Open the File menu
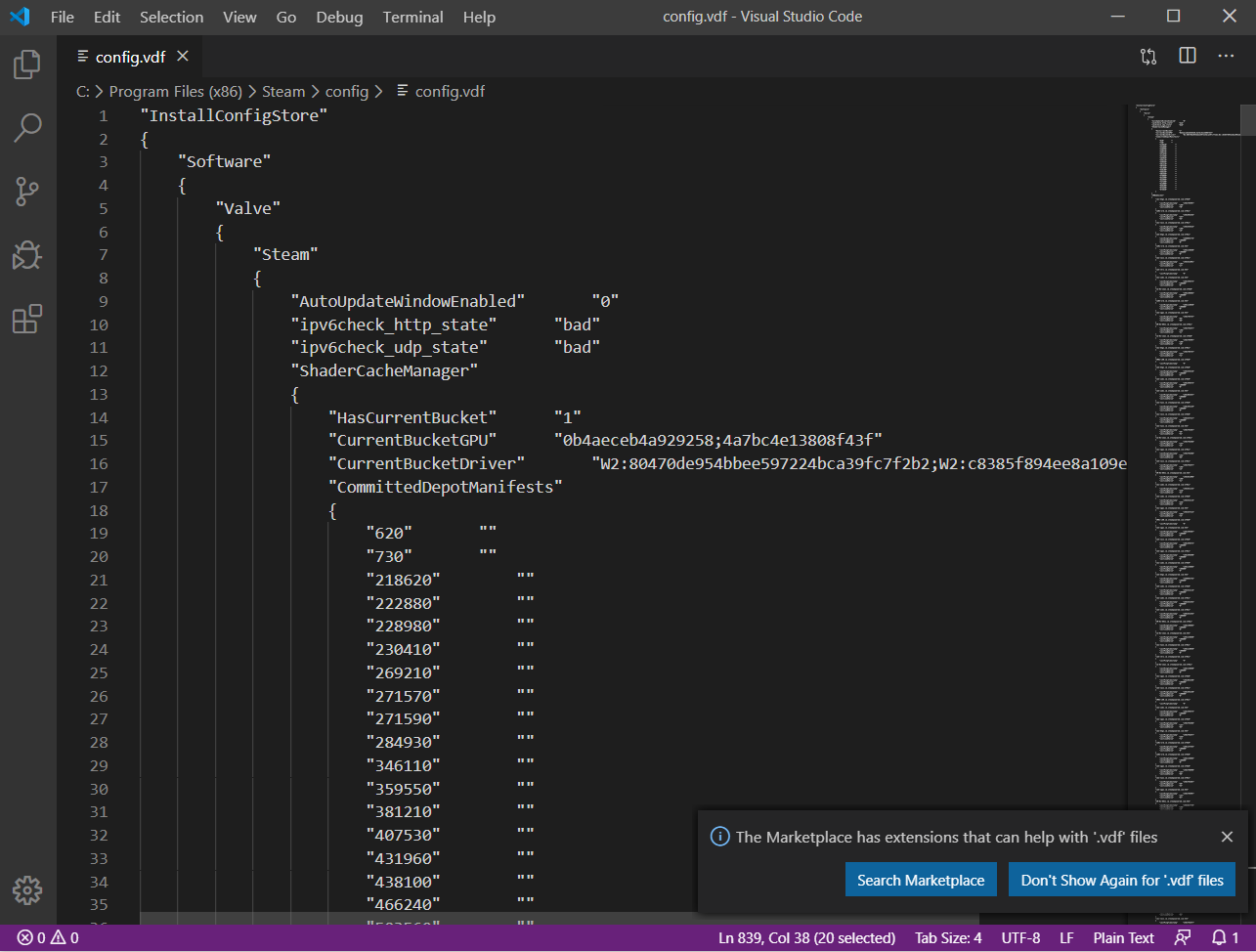This screenshot has height=952, width=1256. pos(62,17)
